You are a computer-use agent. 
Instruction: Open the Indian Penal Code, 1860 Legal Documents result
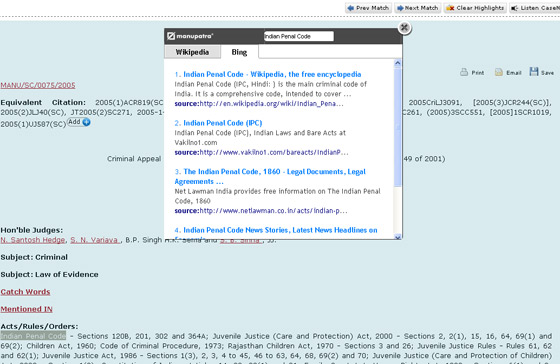[x=270, y=176]
